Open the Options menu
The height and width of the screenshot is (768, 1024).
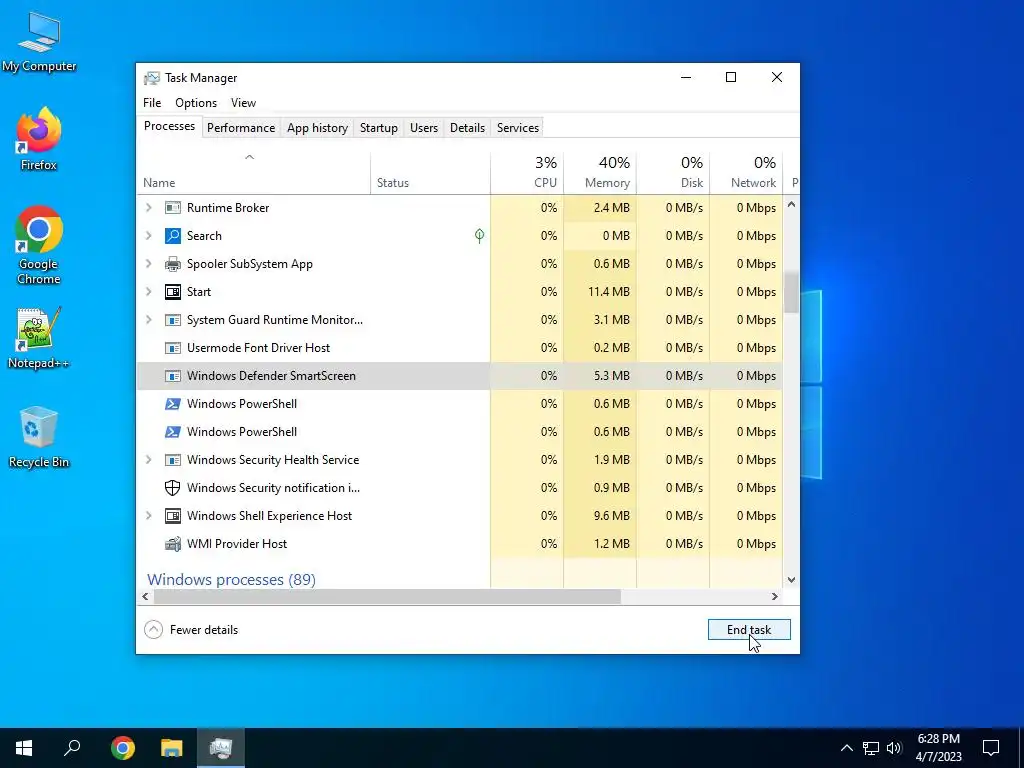[x=196, y=103]
